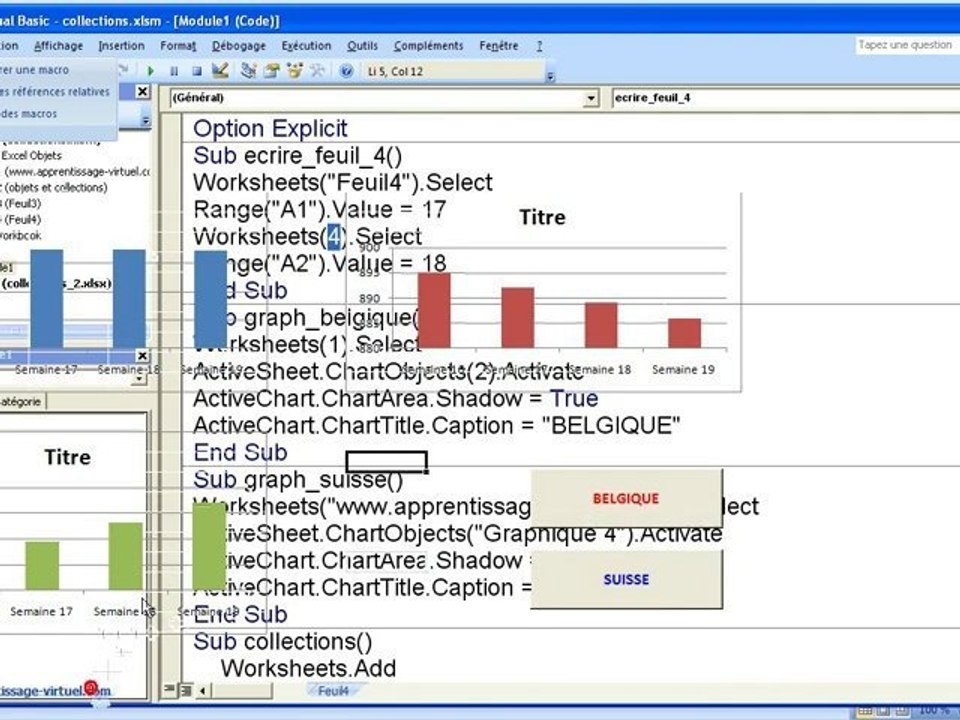Open the Toolbox icon with crossed tools
The width and height of the screenshot is (960, 720).
[317, 70]
